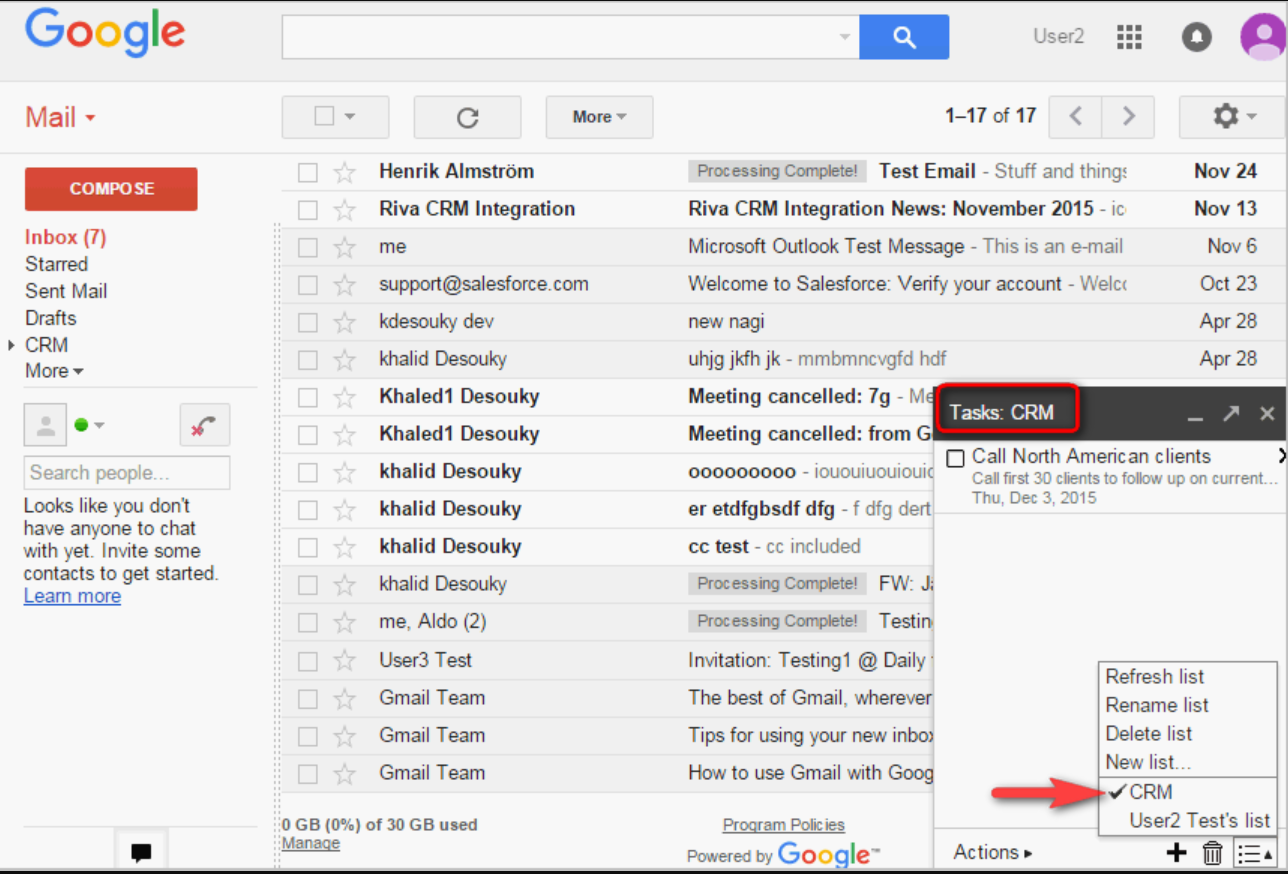The height and width of the screenshot is (874, 1288).
Task: Select the Henrik Almström email checkbox
Action: pos(308,172)
